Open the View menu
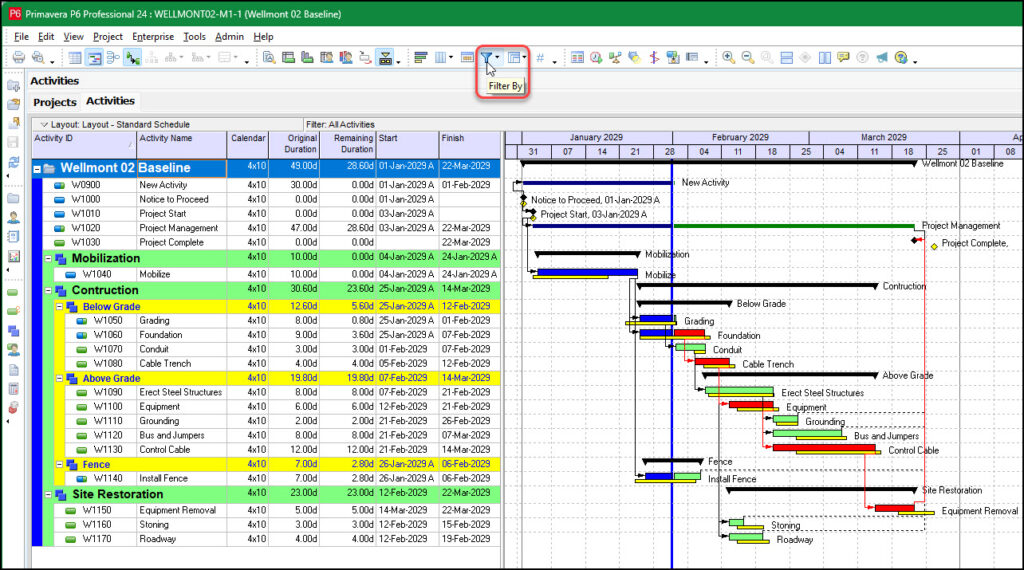 pos(73,37)
